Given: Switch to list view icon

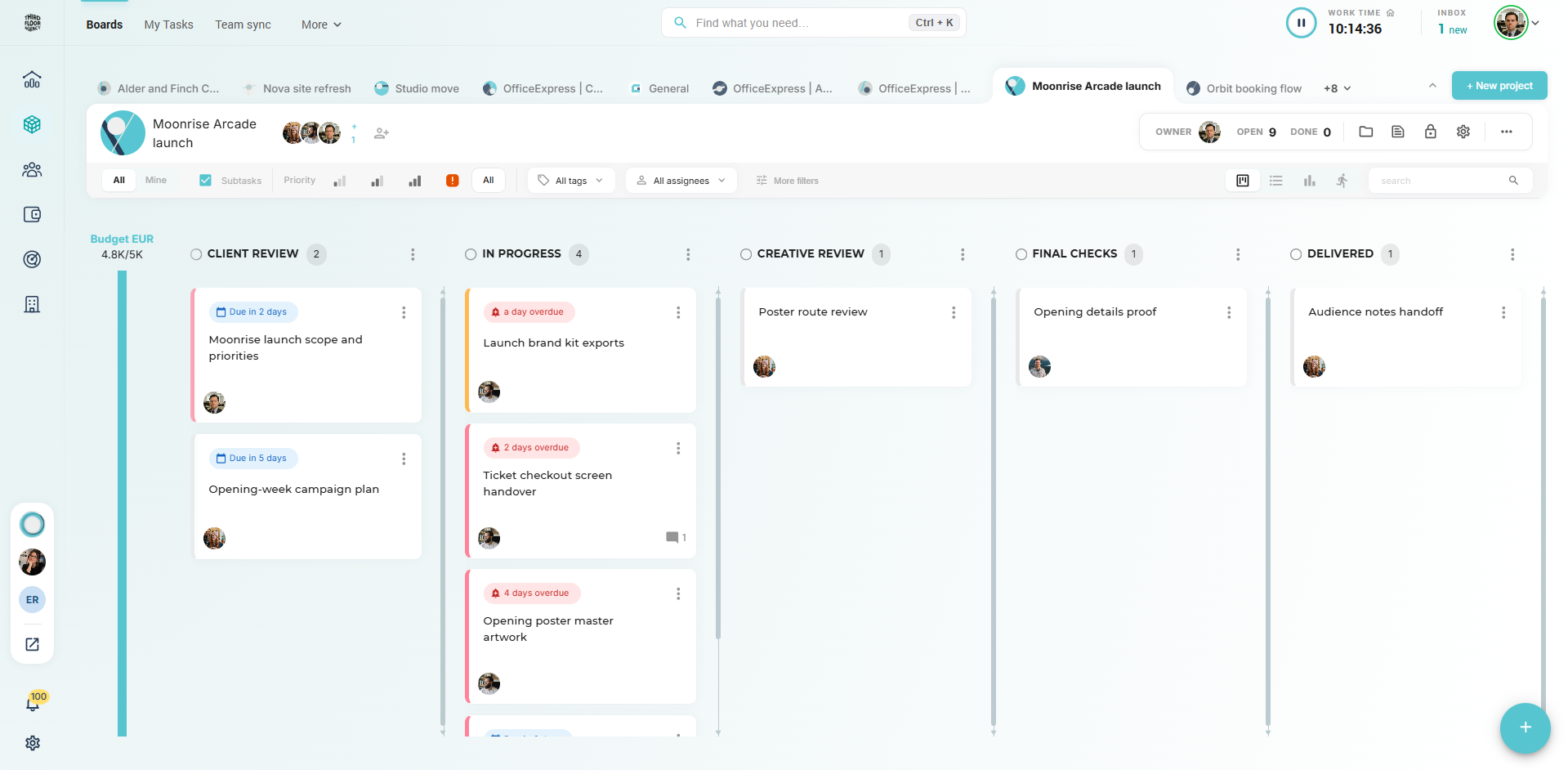Looking at the screenshot, I should [1276, 181].
